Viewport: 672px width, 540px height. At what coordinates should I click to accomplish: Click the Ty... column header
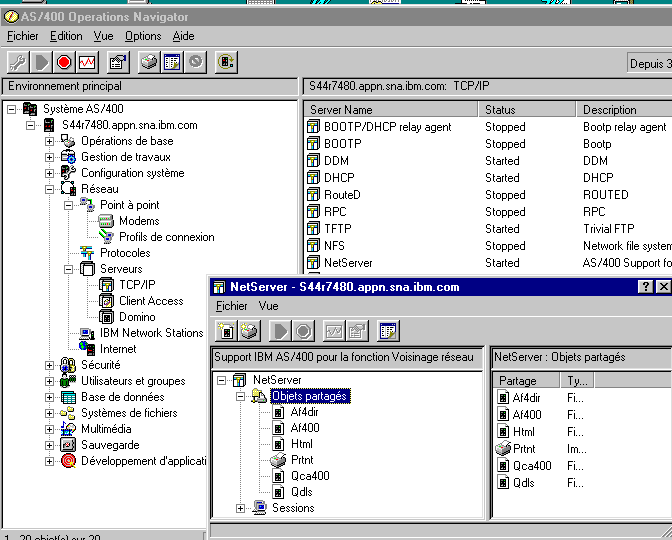point(577,381)
